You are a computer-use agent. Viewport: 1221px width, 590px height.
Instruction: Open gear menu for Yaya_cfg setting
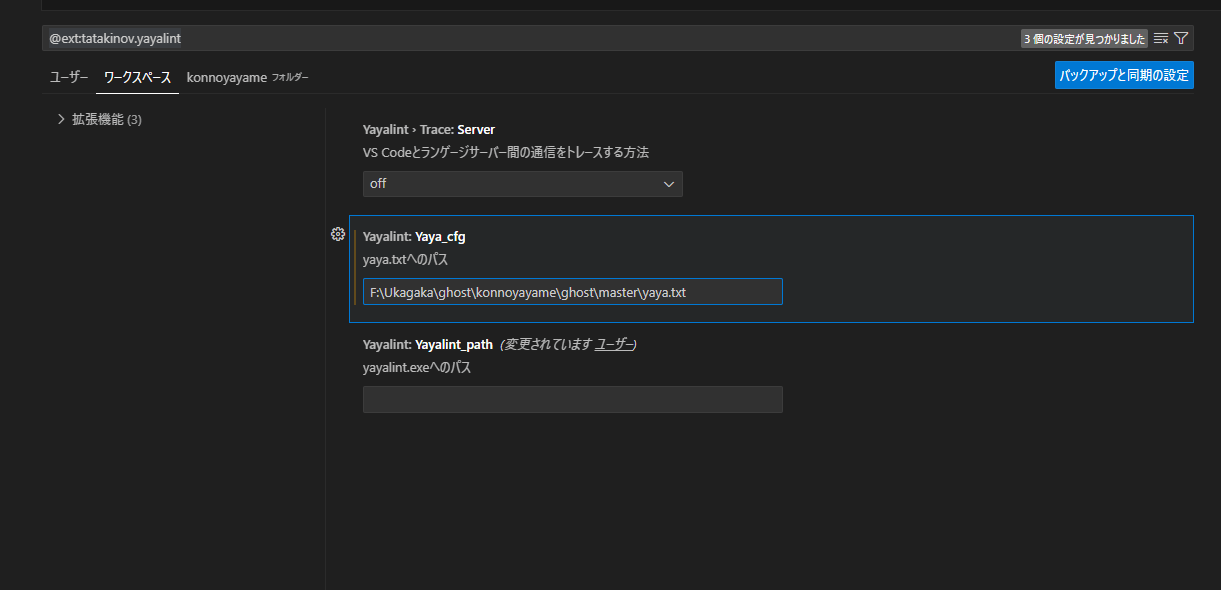point(338,234)
